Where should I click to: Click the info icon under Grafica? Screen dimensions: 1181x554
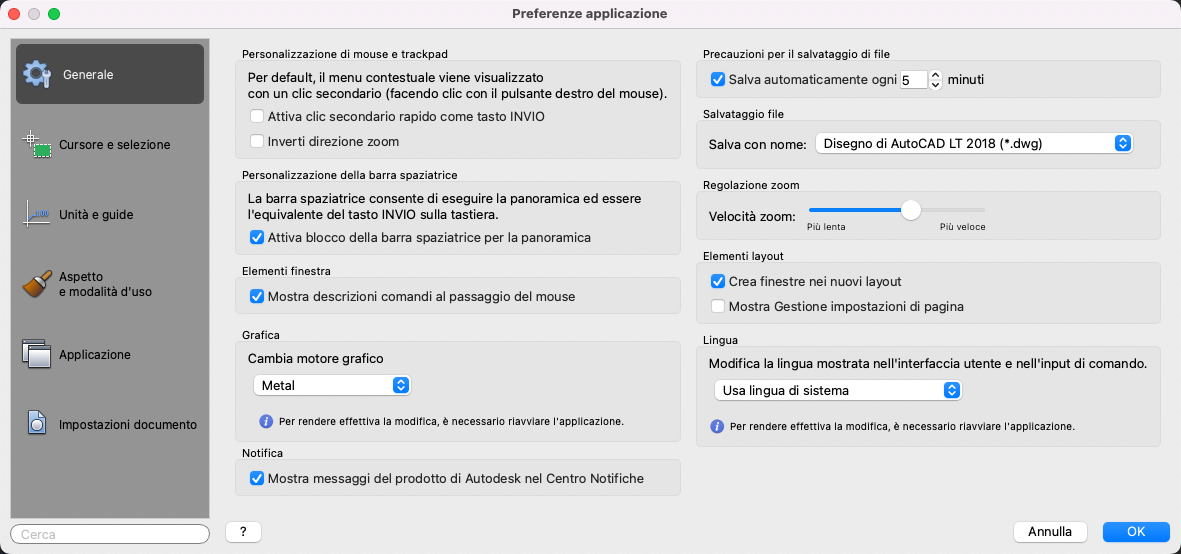tap(266, 421)
